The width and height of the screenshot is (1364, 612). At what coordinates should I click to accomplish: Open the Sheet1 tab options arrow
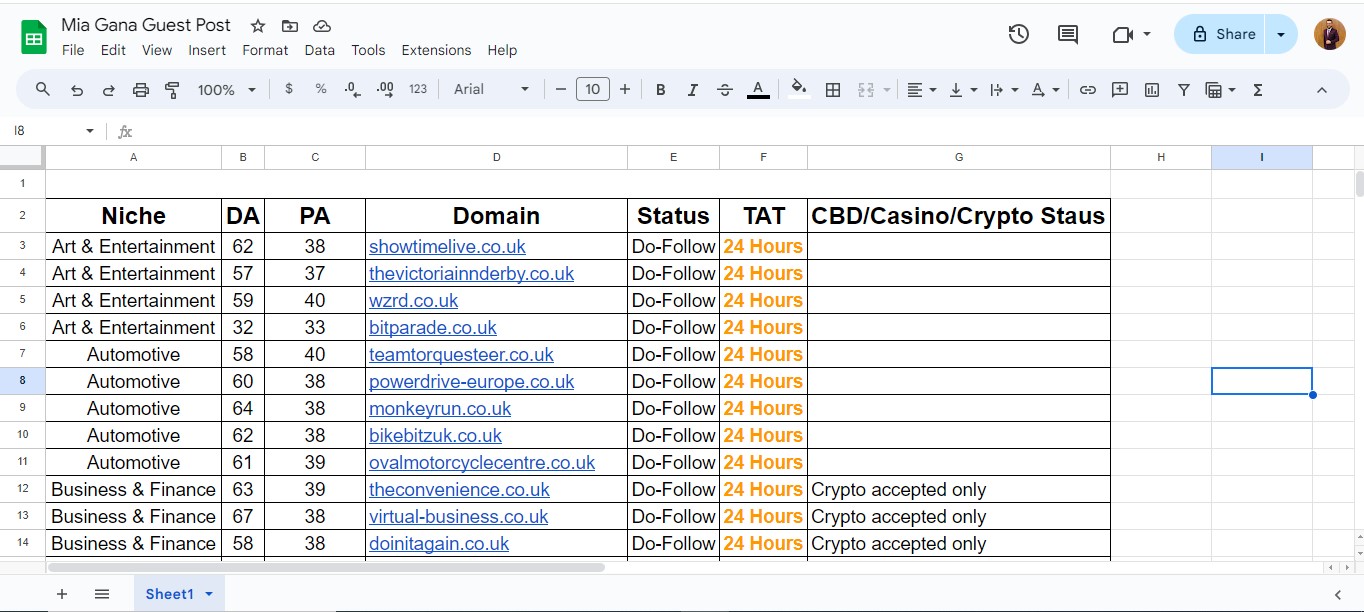pos(209,594)
